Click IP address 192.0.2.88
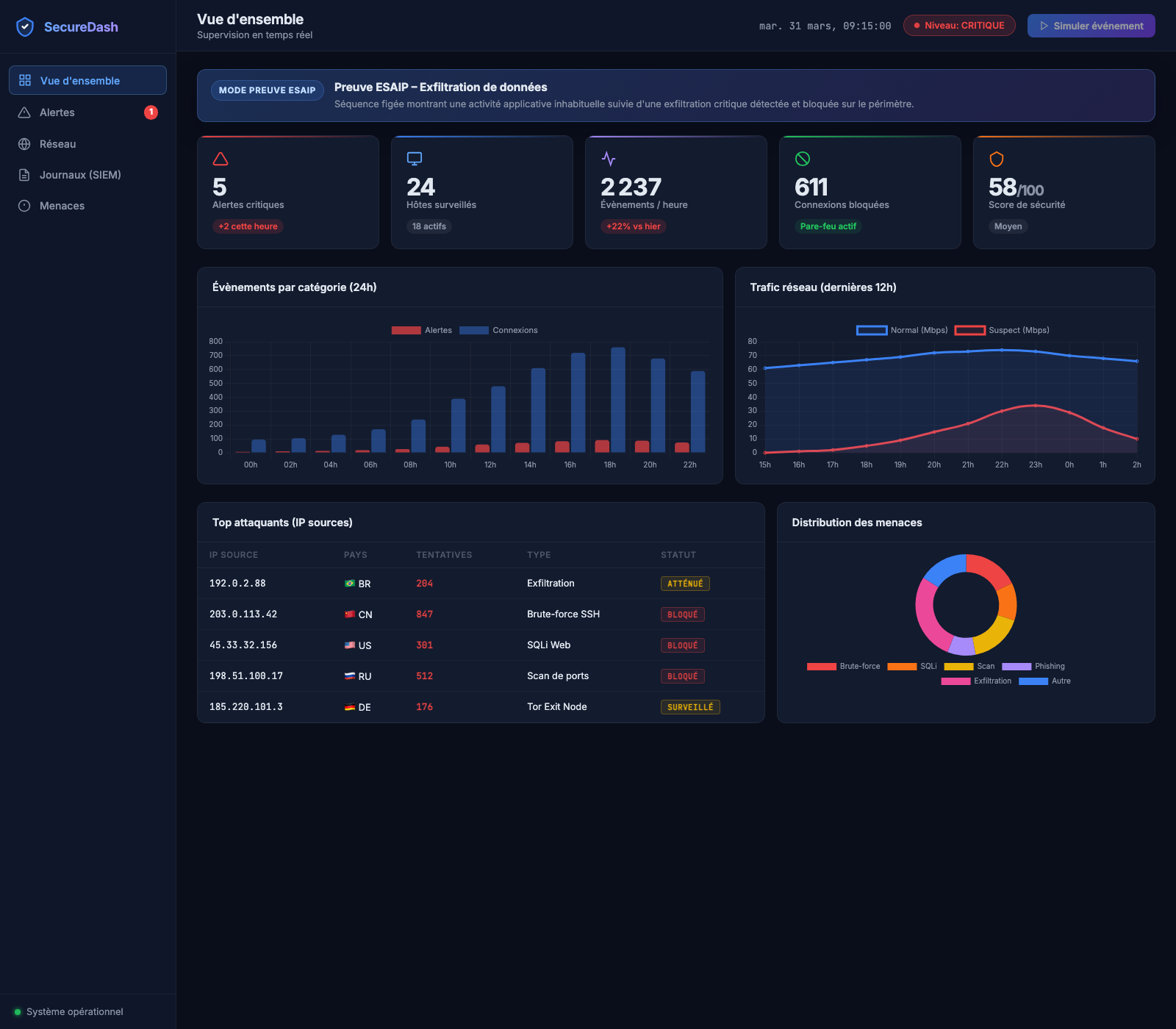Viewport: 1176px width, 1029px height. (x=237, y=584)
